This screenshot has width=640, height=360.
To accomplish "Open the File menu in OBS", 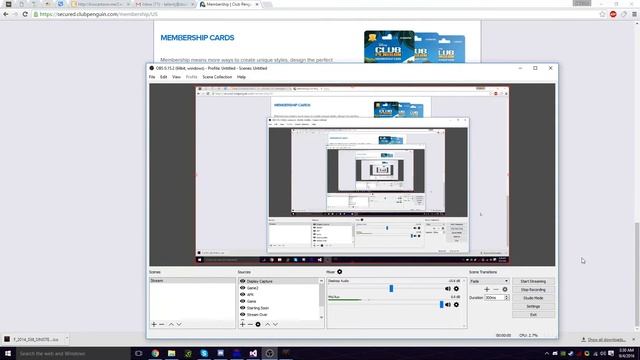I will click(x=152, y=77).
